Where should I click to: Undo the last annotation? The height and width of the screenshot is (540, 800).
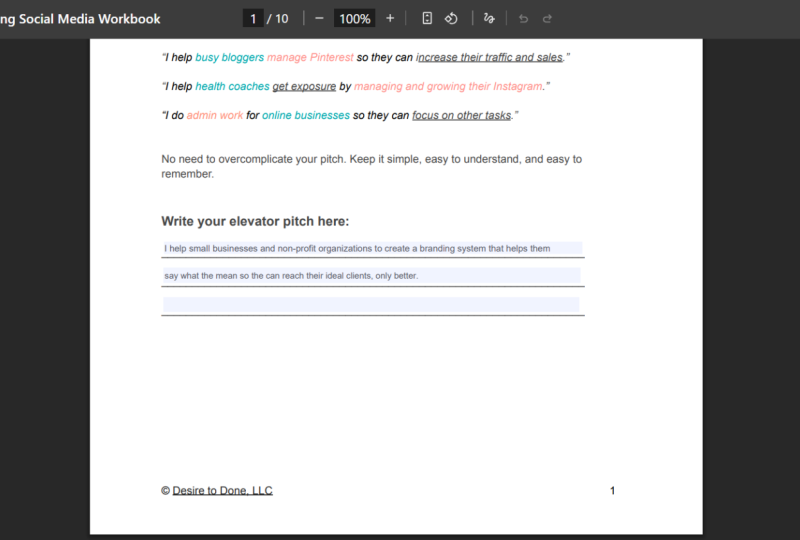(x=523, y=19)
